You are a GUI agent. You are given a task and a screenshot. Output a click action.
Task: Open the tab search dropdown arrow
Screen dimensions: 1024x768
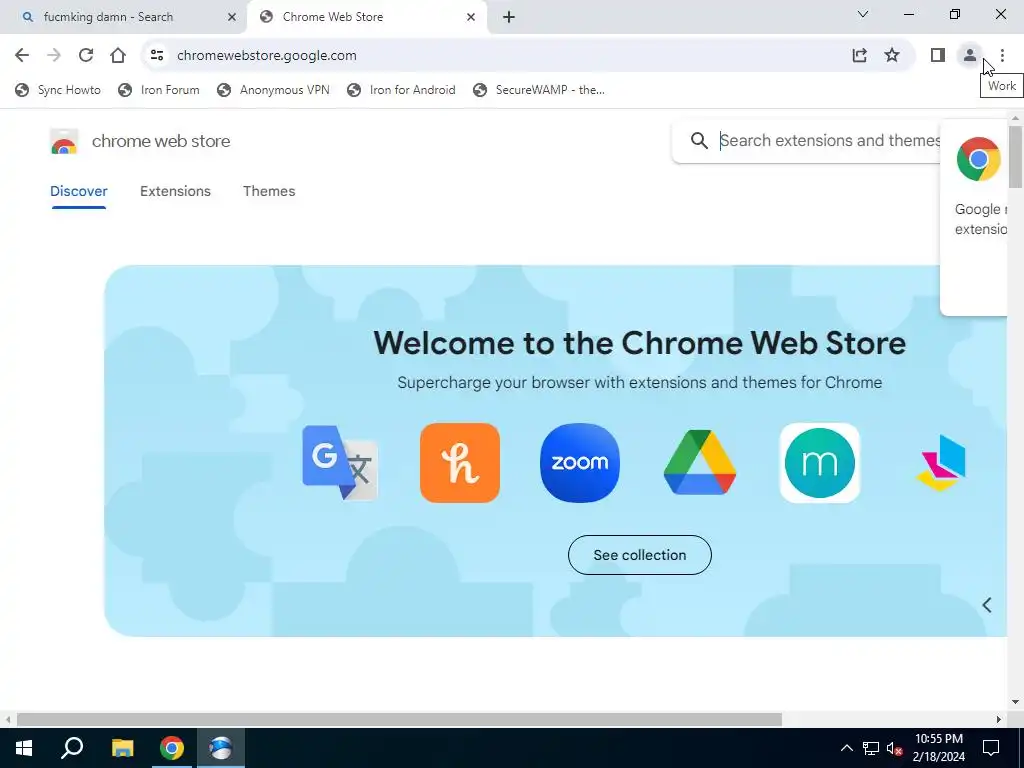863,14
